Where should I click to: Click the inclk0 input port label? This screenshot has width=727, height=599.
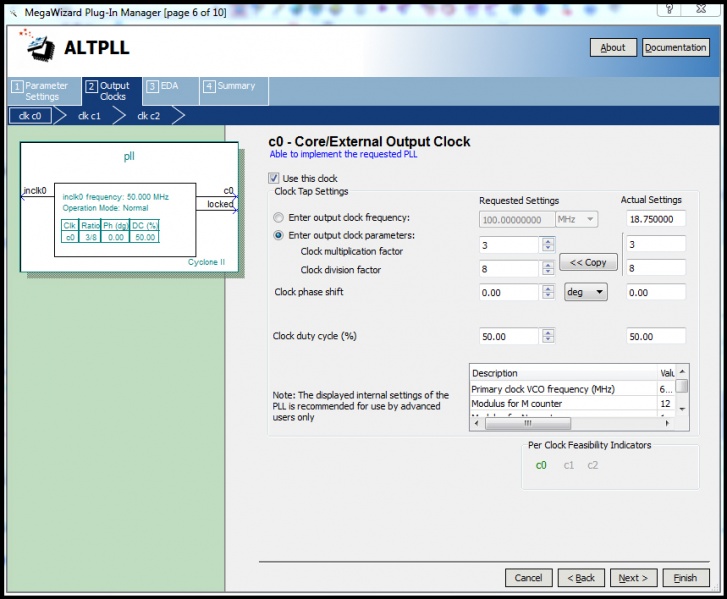35,190
